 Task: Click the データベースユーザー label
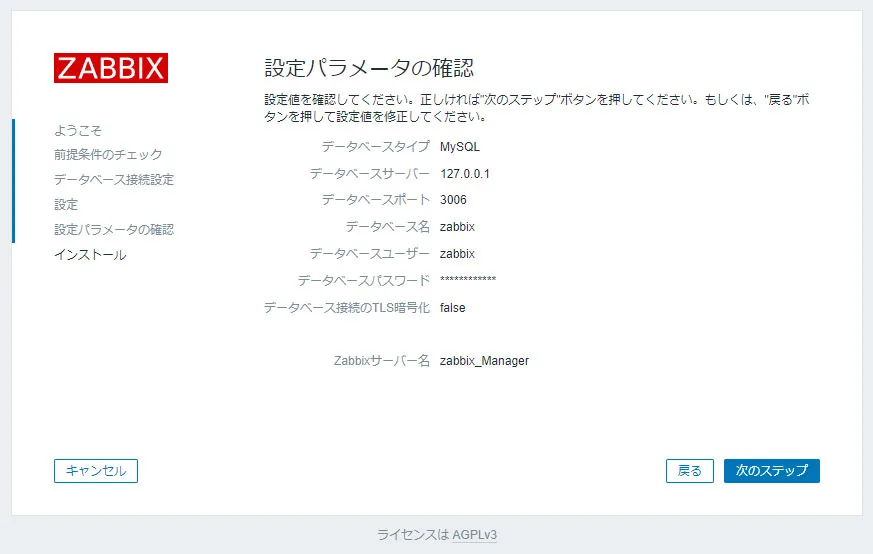coord(370,254)
